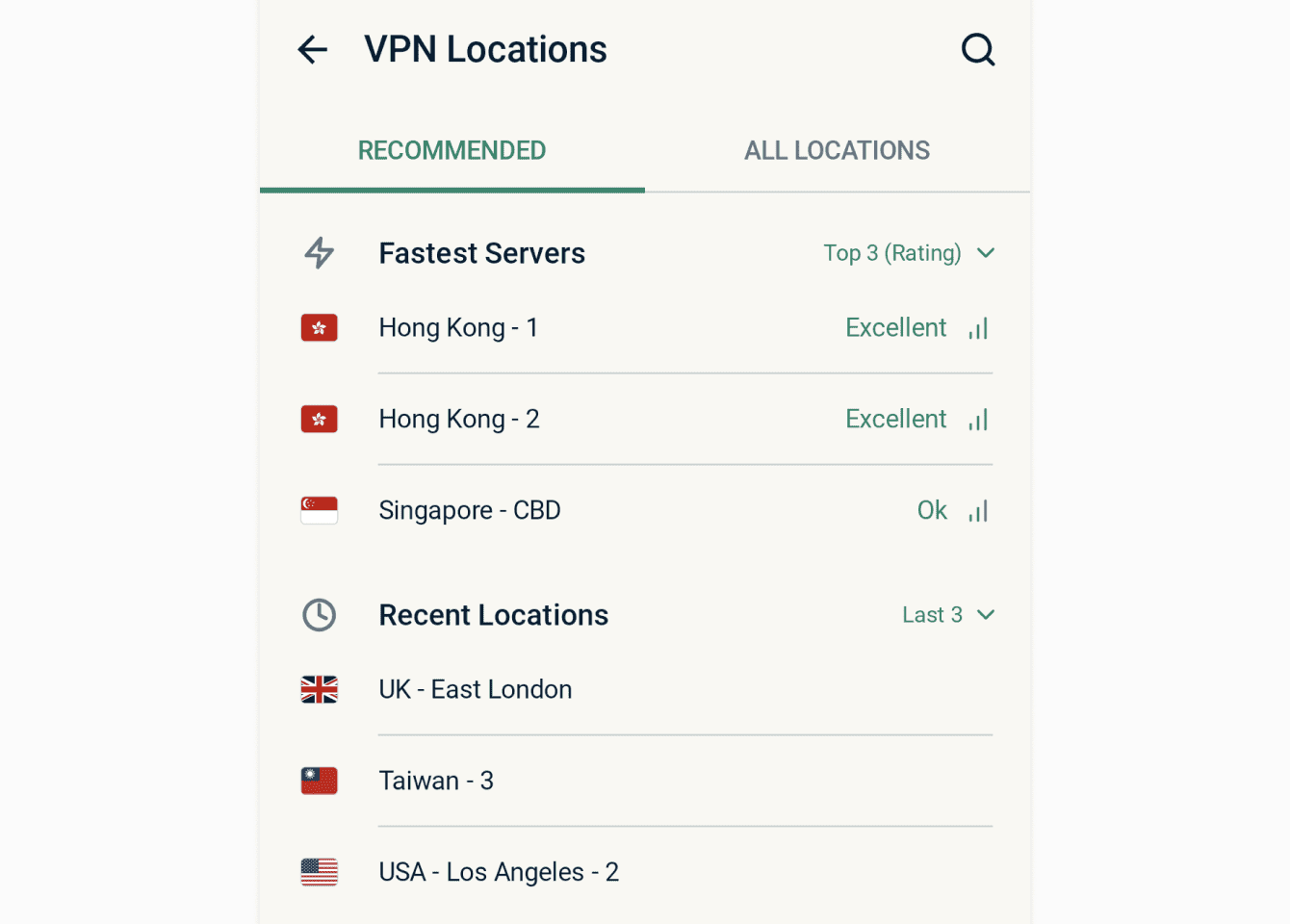Switch to the All Locations tab
The width and height of the screenshot is (1290, 924).
coord(837,151)
